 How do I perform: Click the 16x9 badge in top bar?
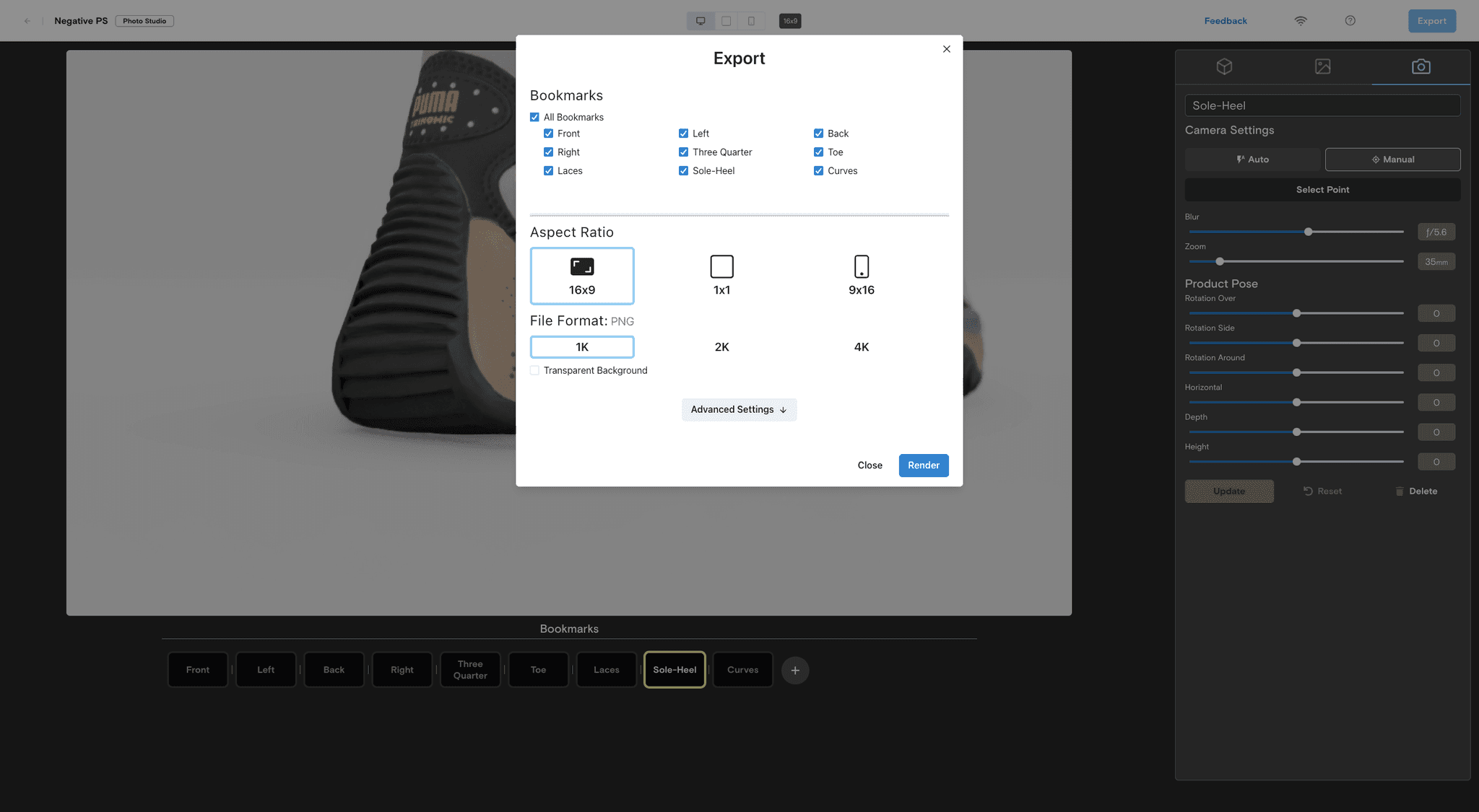pos(790,21)
